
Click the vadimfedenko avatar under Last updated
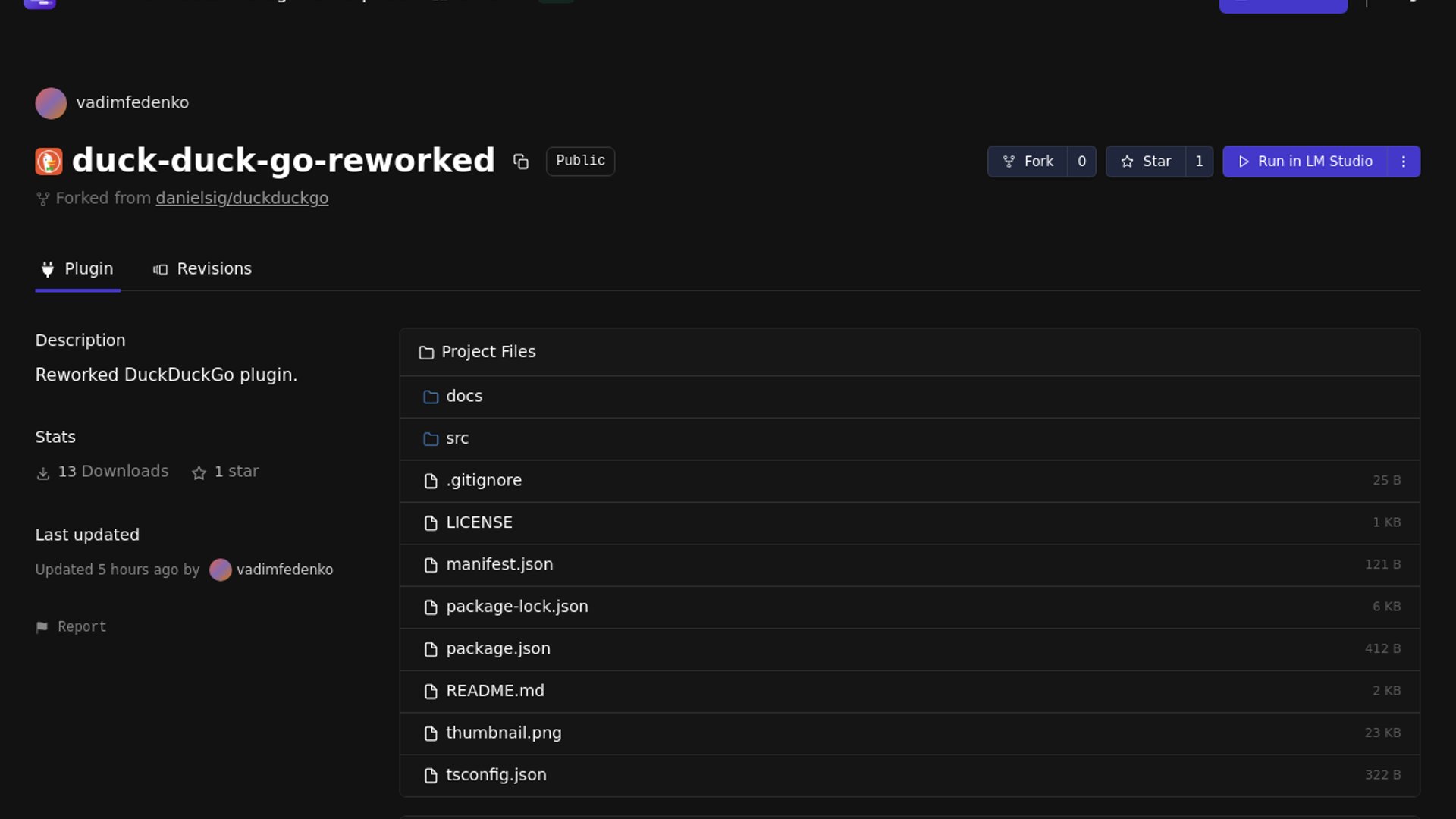point(220,570)
